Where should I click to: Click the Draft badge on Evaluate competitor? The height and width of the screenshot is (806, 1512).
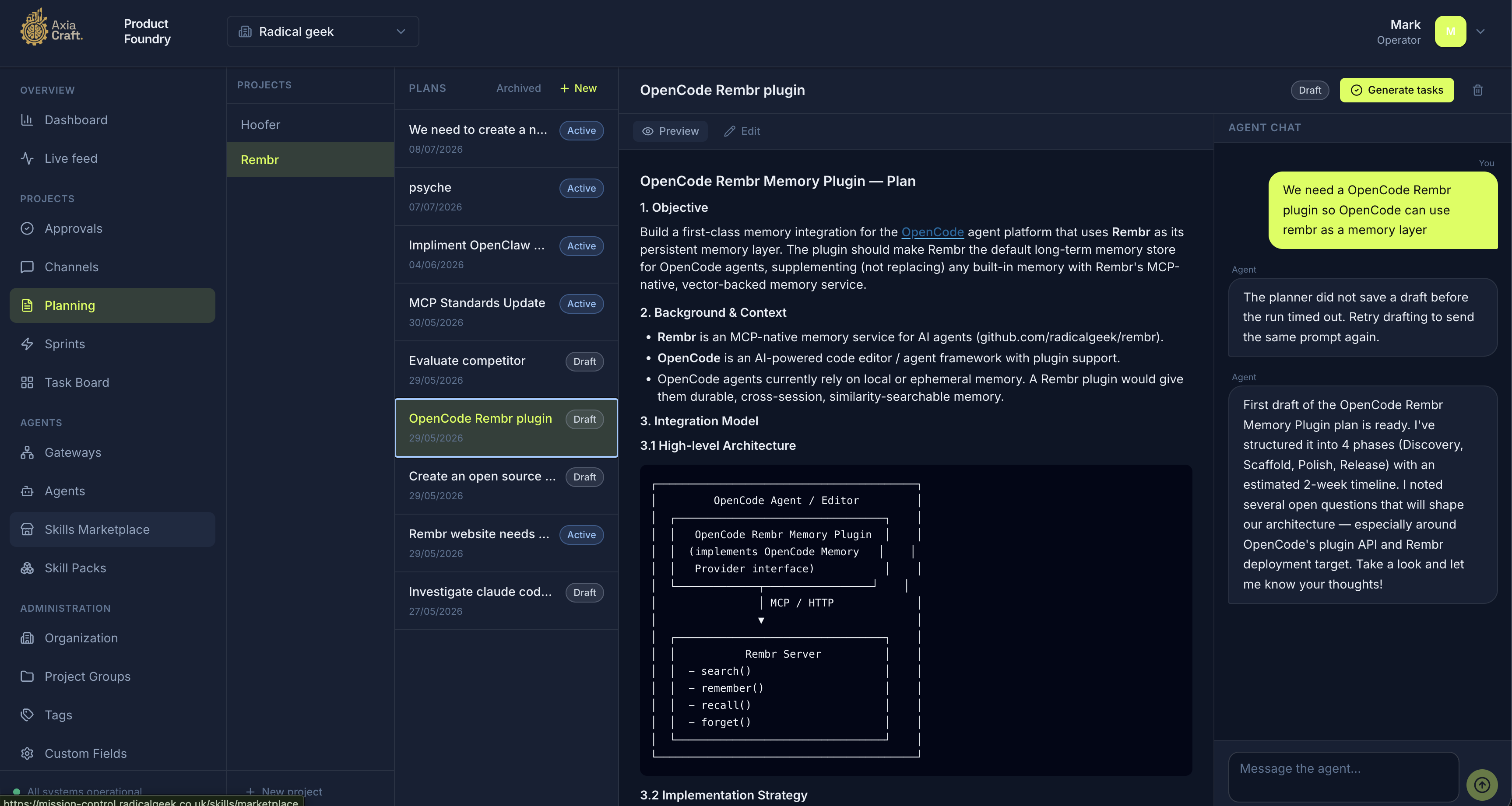coord(584,361)
